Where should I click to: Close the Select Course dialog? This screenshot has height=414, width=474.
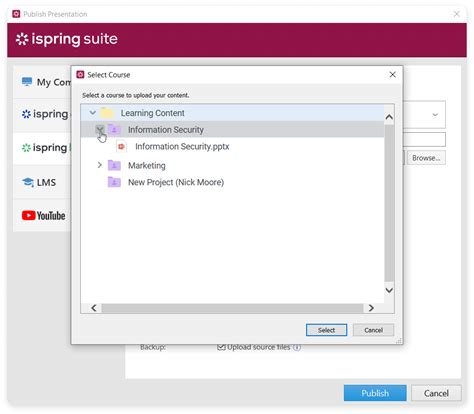(393, 75)
